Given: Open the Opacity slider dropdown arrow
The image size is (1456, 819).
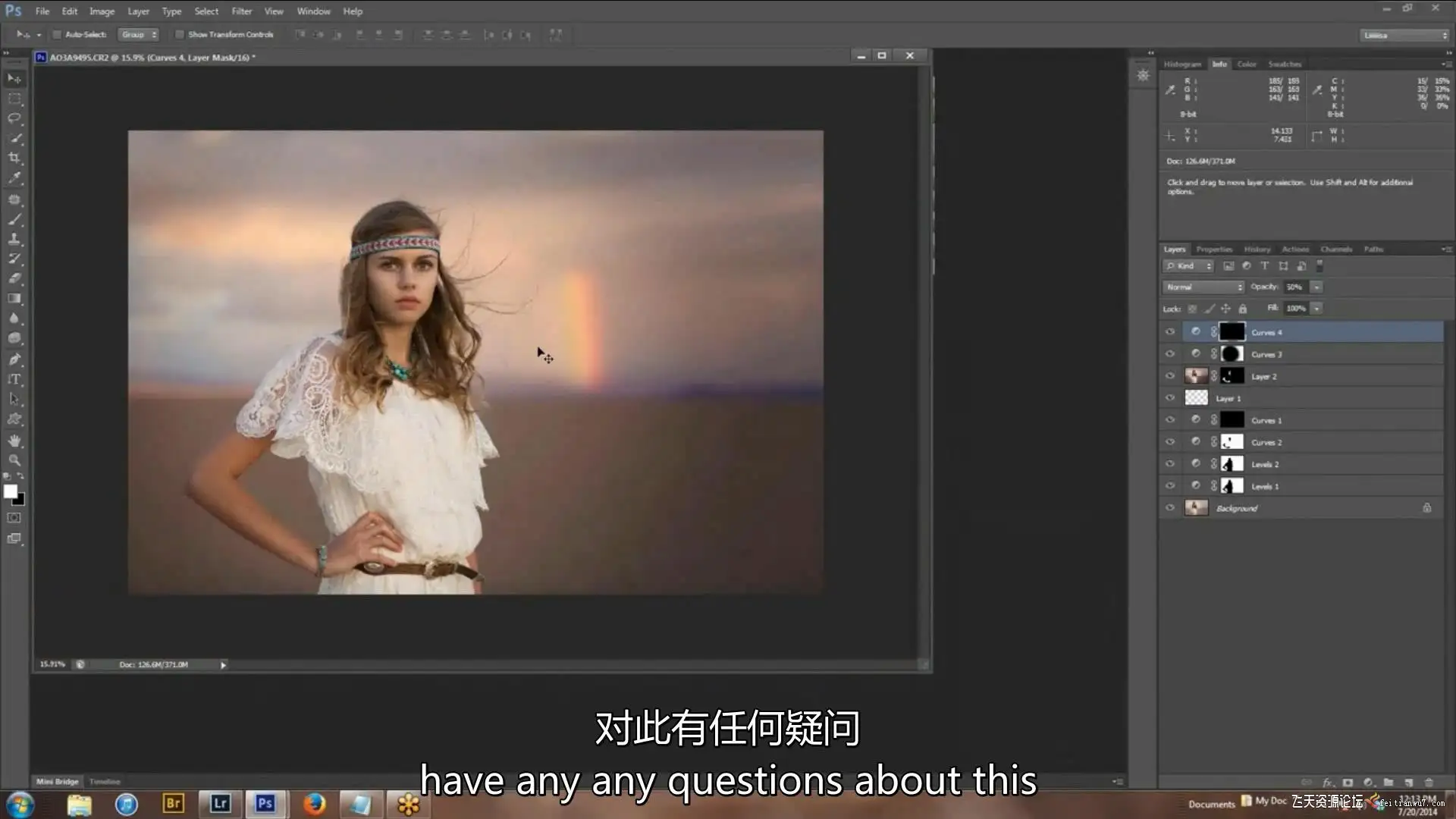Looking at the screenshot, I should (1317, 287).
